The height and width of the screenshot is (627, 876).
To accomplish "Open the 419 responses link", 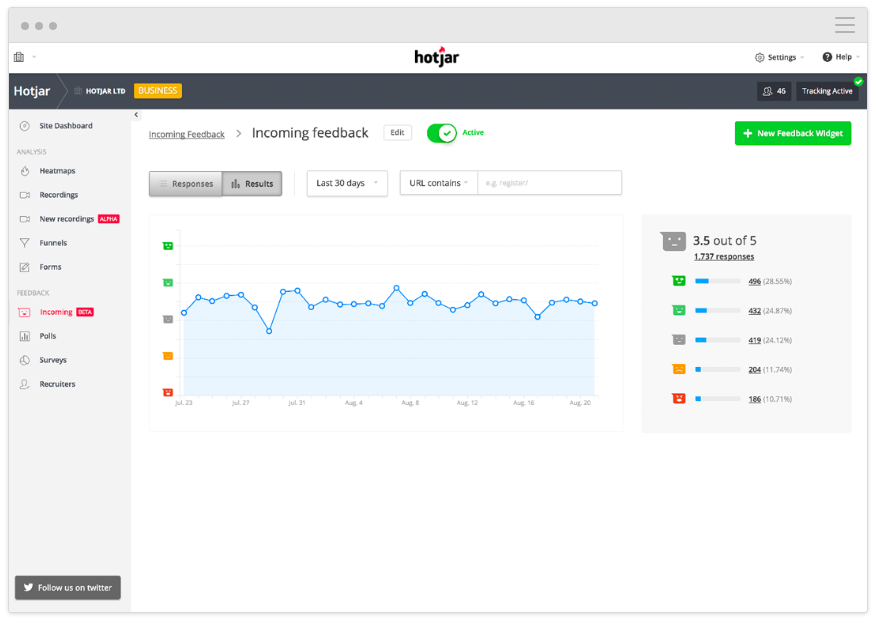I will 755,340.
